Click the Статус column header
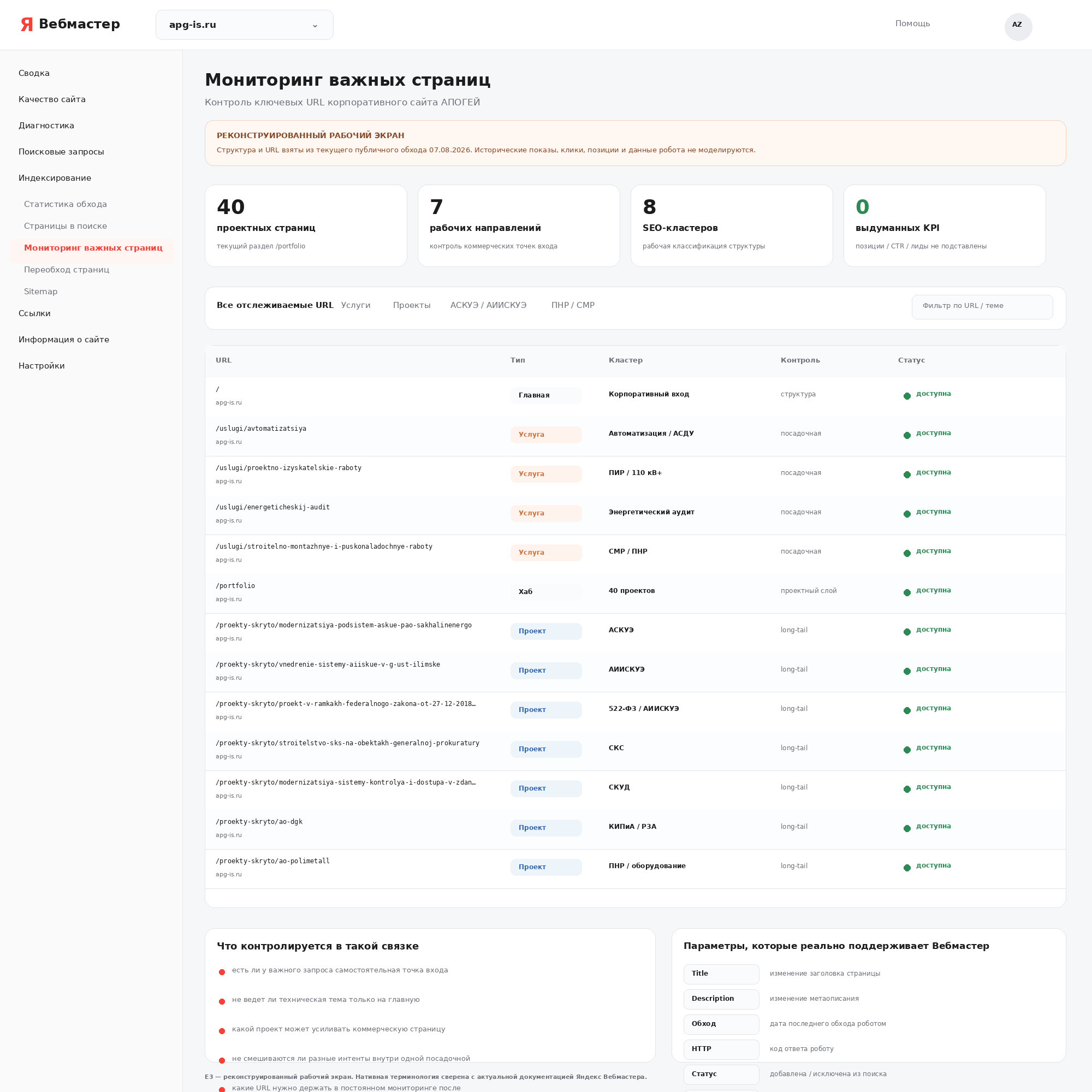 (911, 360)
